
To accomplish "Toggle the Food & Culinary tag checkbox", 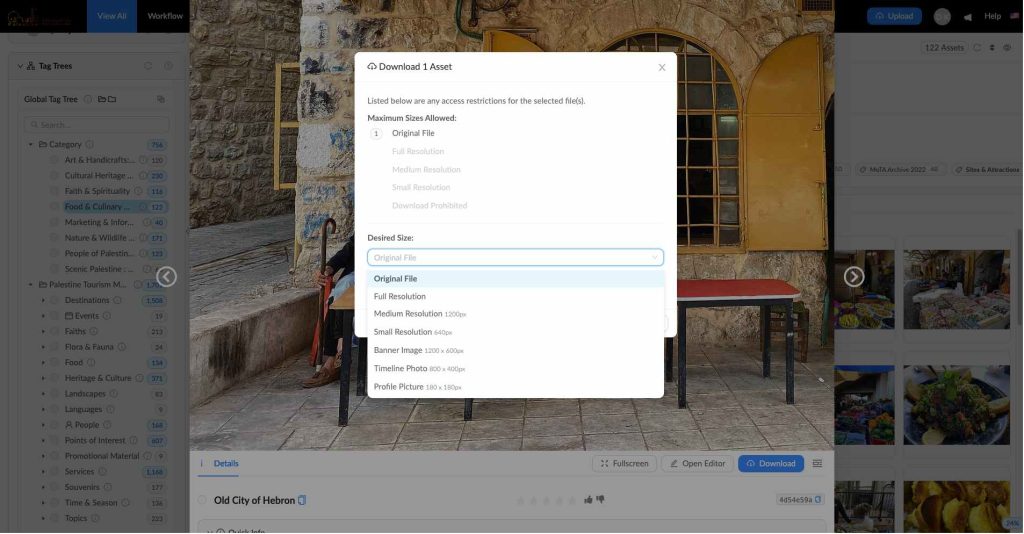I will [x=56, y=207].
